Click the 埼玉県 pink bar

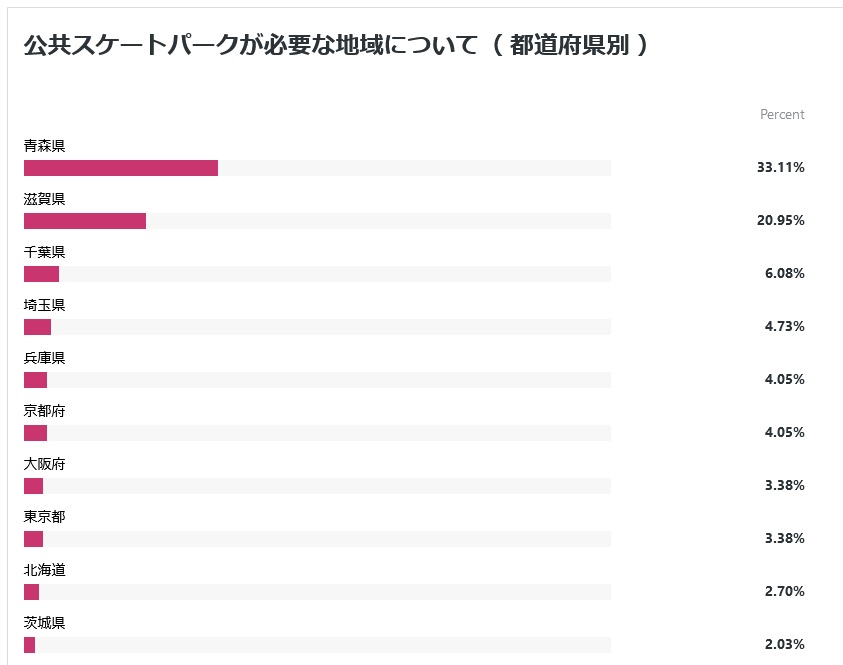click(38, 327)
